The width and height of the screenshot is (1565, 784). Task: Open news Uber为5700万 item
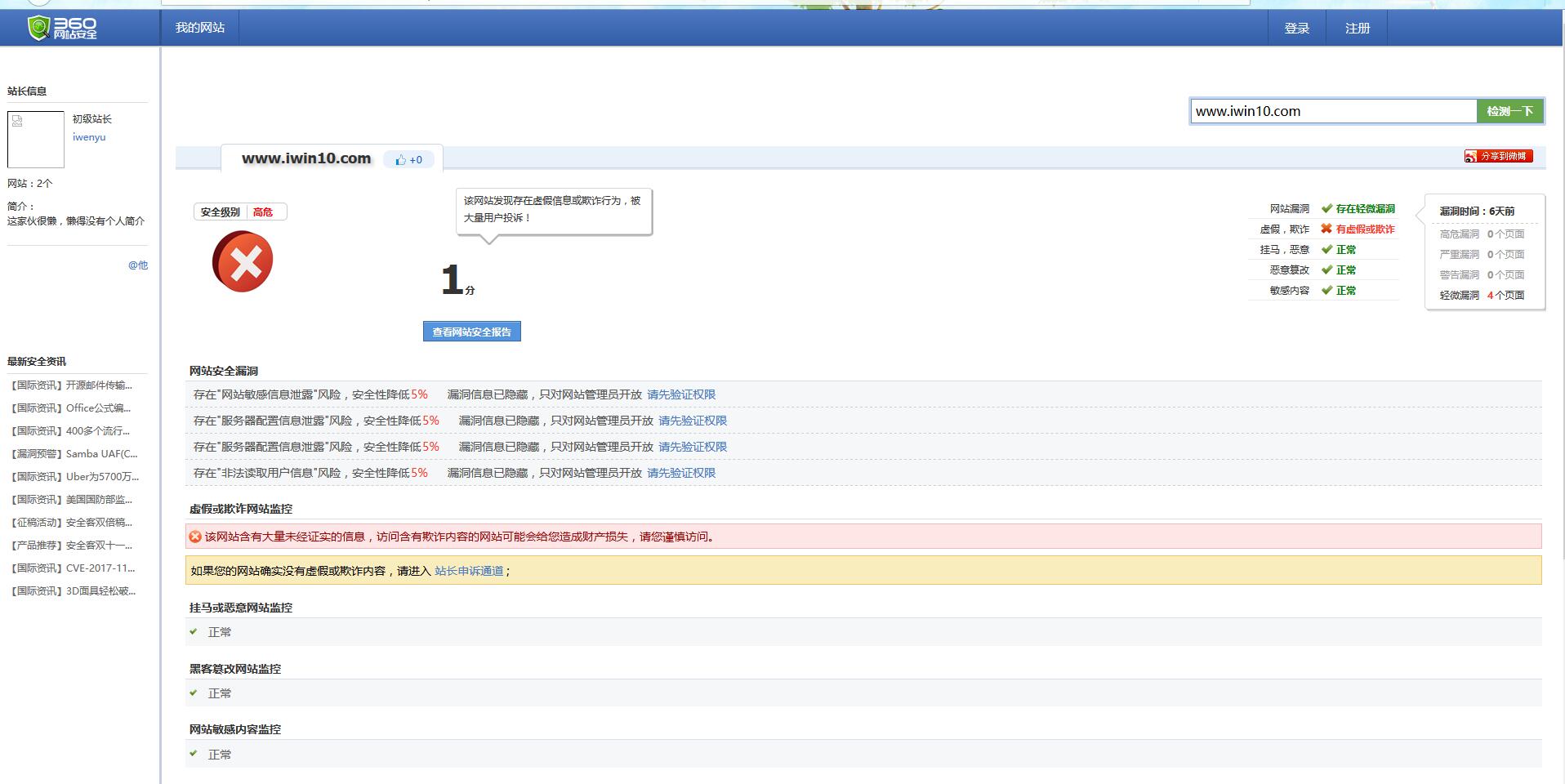(x=74, y=477)
